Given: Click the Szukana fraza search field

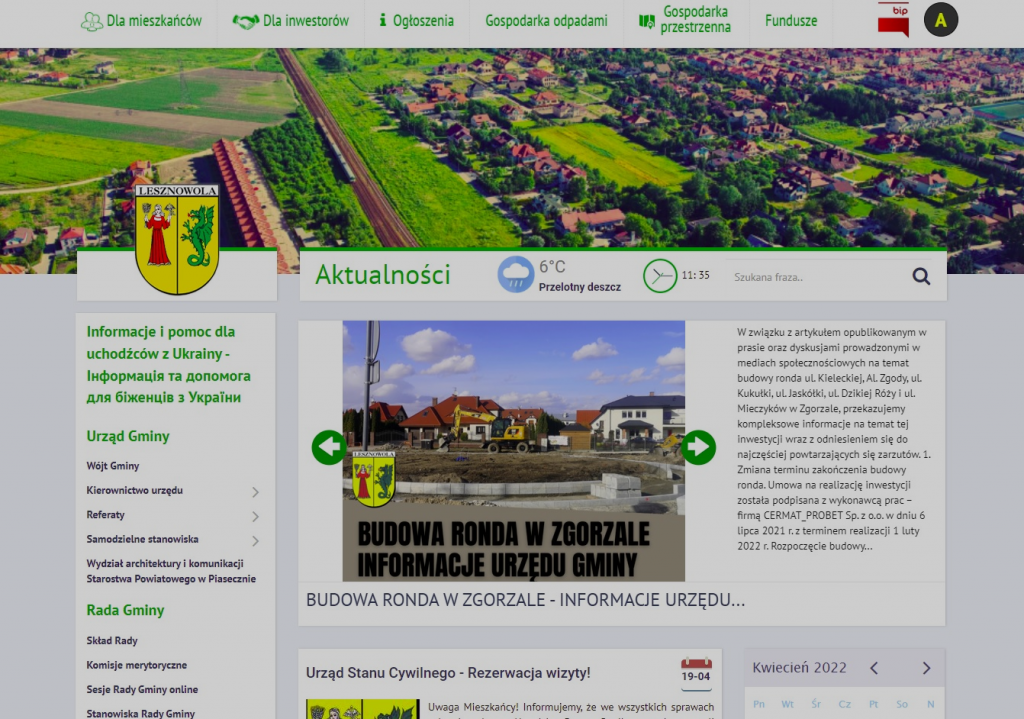Looking at the screenshot, I should click(815, 277).
